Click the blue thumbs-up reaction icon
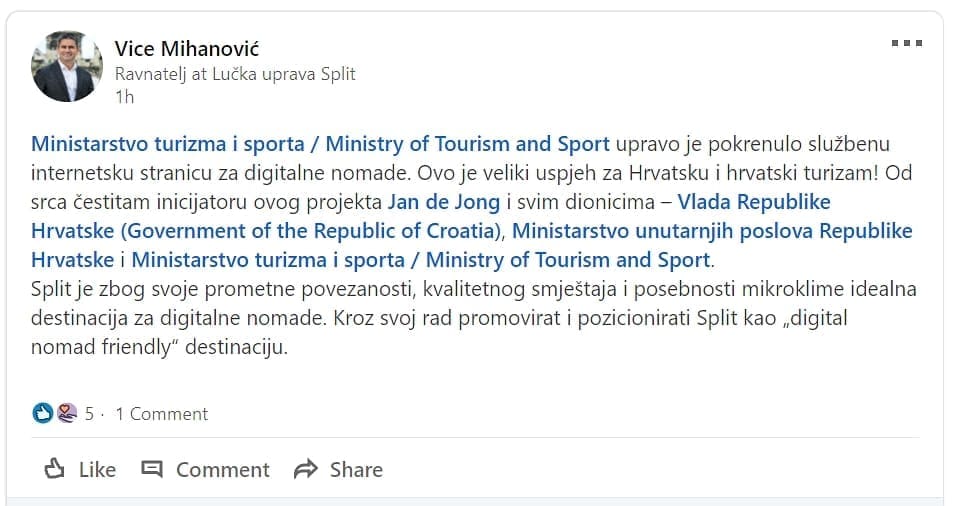Screen dimensions: 958x506 point(42,413)
